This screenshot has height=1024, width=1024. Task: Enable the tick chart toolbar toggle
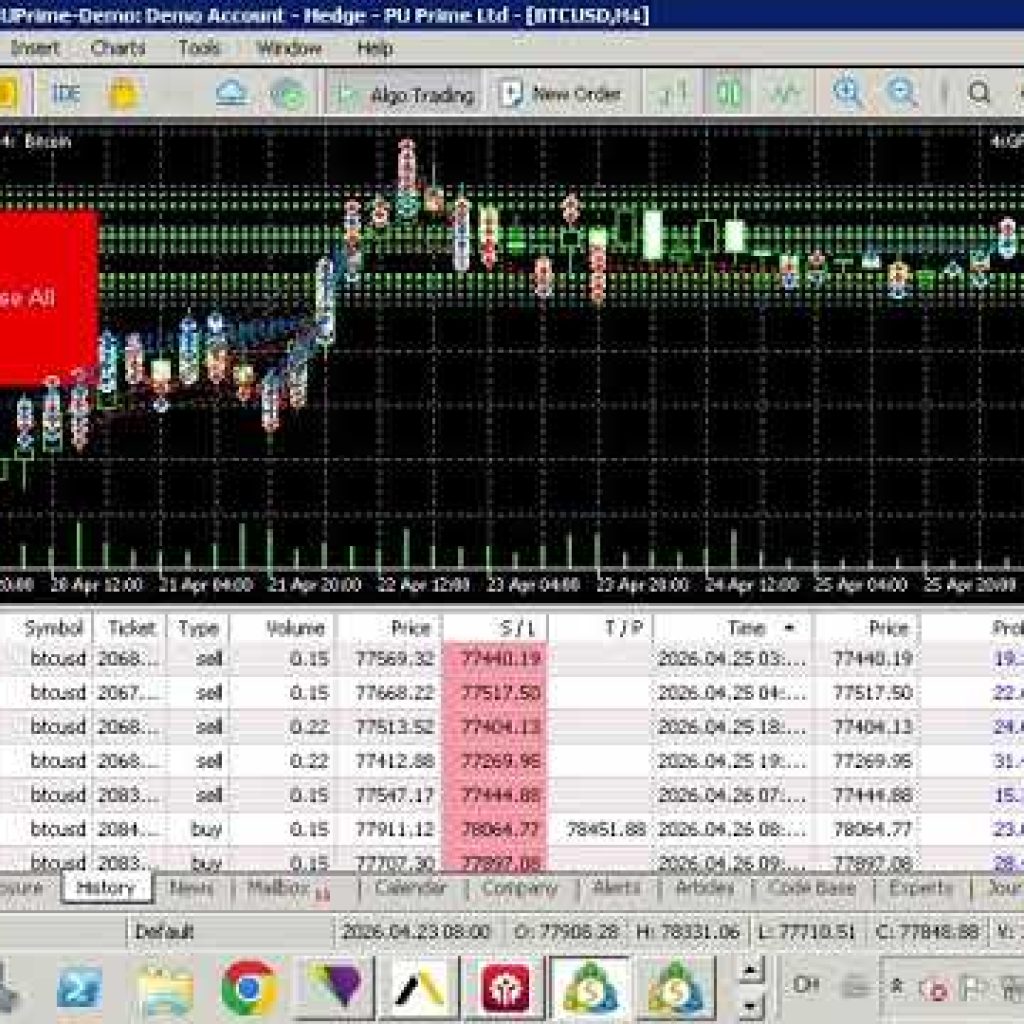785,95
